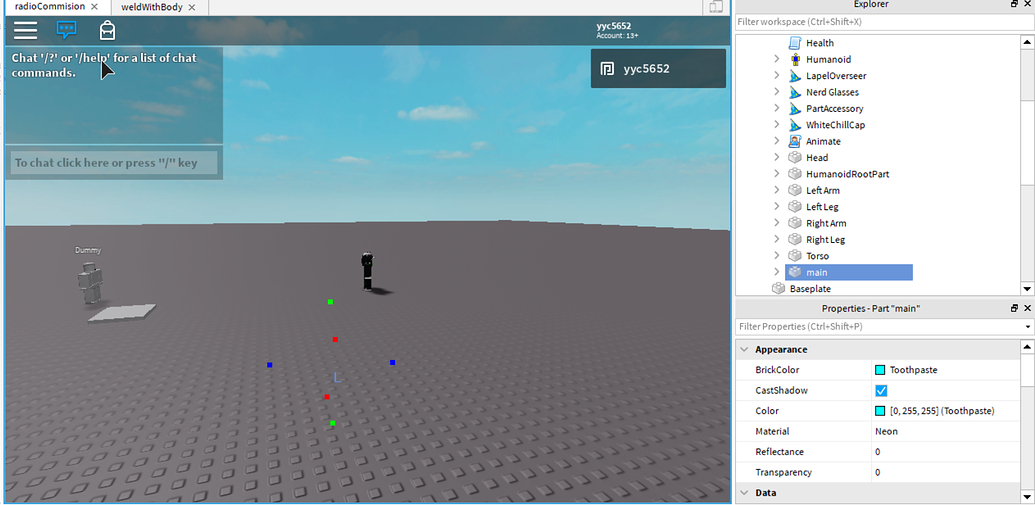Click the yyc5652 player list entry
Image resolution: width=1035 pixels, height=505 pixels.
[658, 68]
